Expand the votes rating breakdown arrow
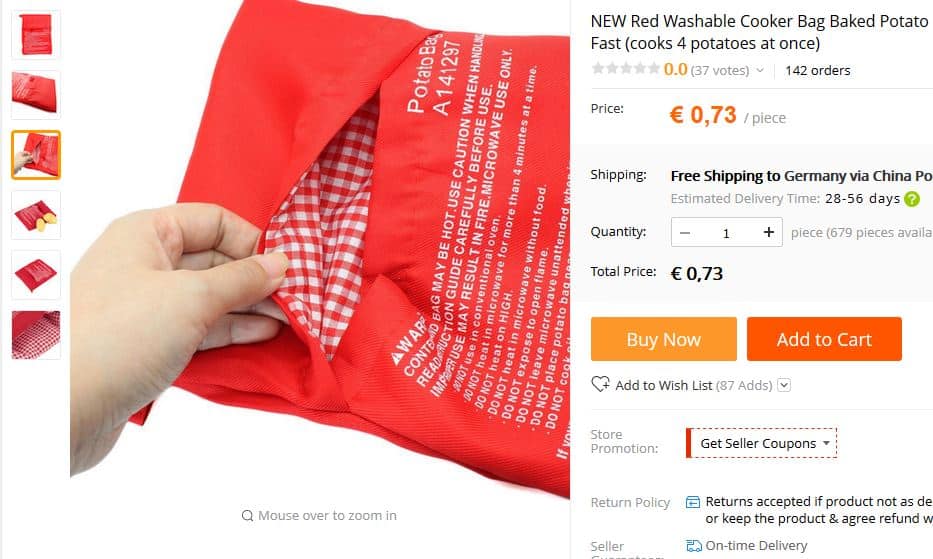 pyautogui.click(x=760, y=70)
